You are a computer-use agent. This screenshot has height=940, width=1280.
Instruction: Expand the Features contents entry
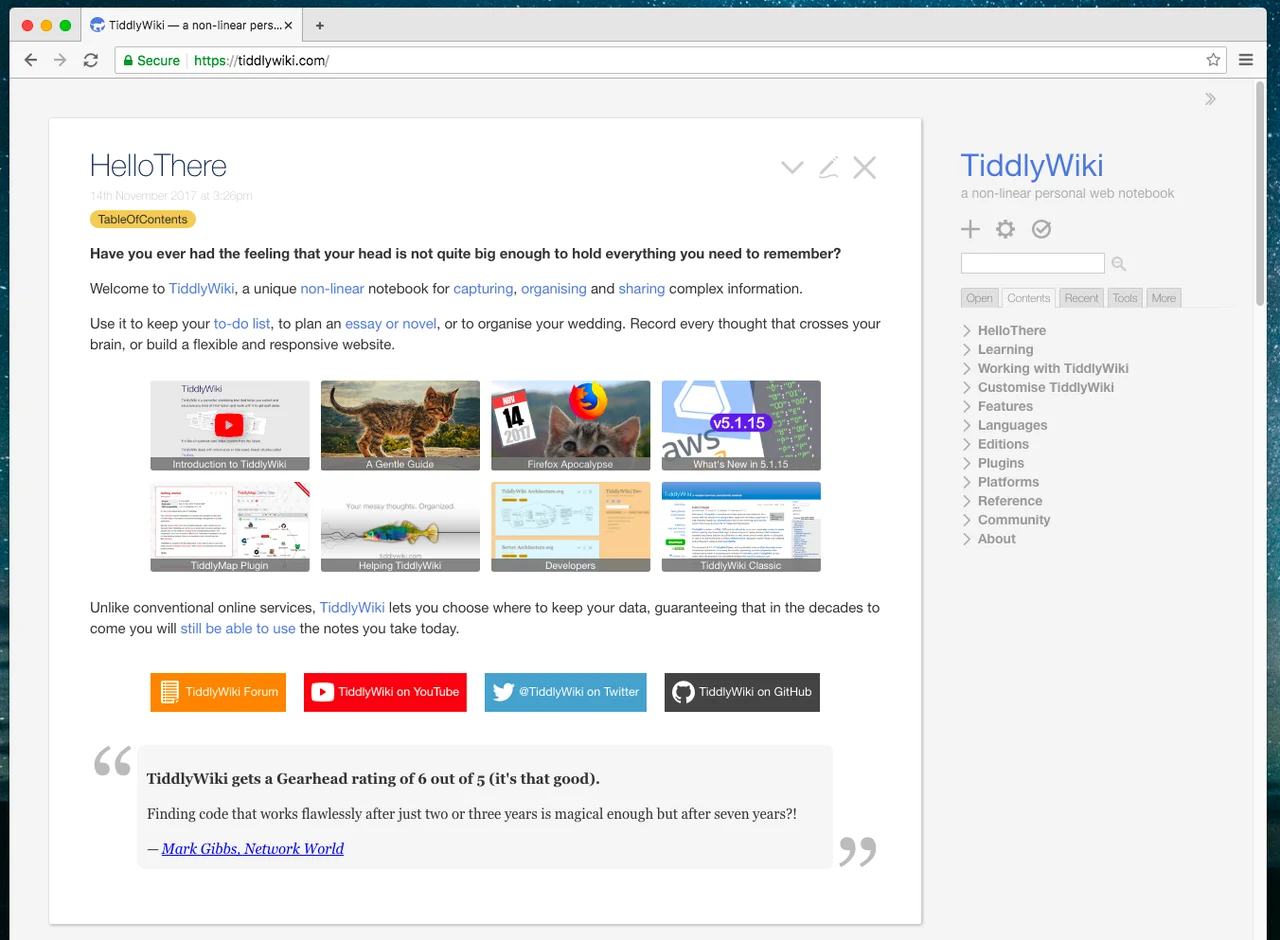tap(967, 407)
